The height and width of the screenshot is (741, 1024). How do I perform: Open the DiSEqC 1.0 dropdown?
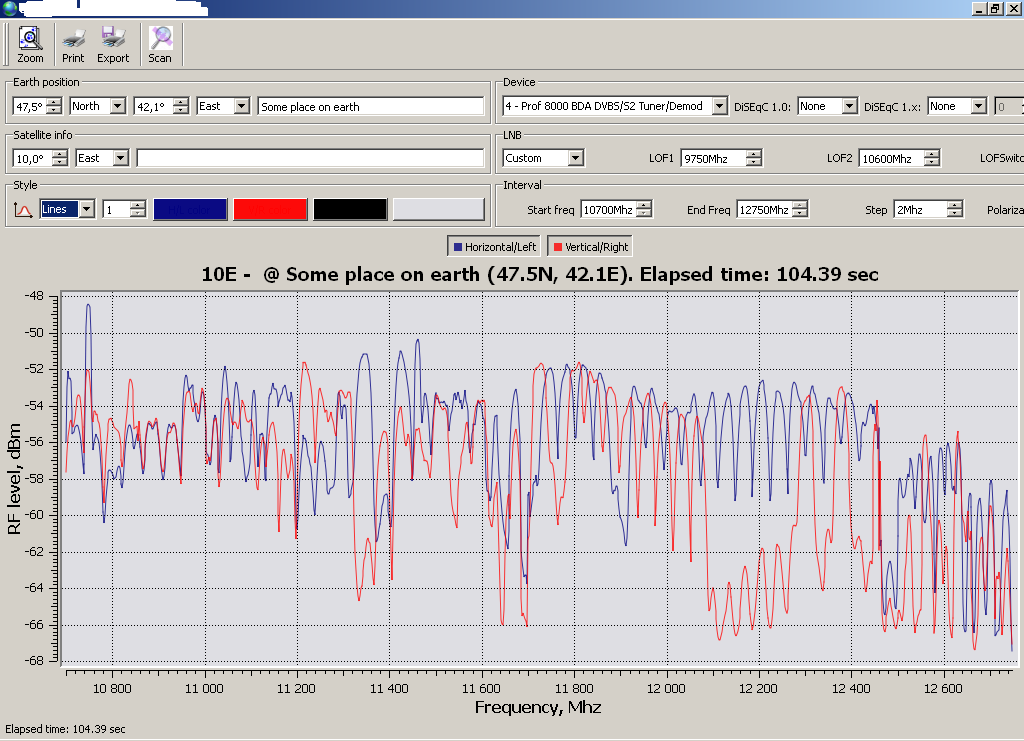click(x=849, y=106)
